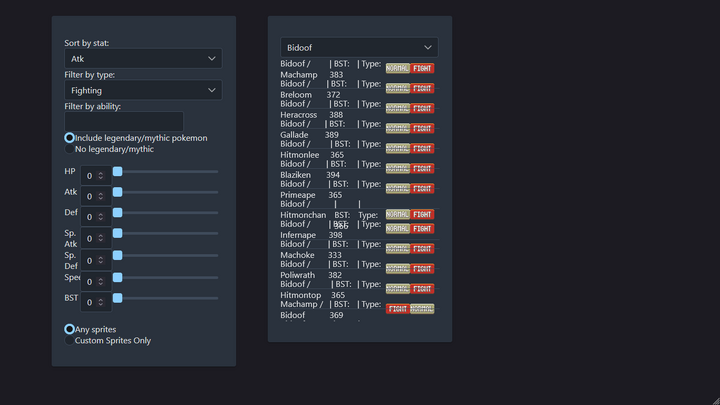Open the Filter by type dropdown showing Fighting
720x405 pixels.
coord(143,90)
